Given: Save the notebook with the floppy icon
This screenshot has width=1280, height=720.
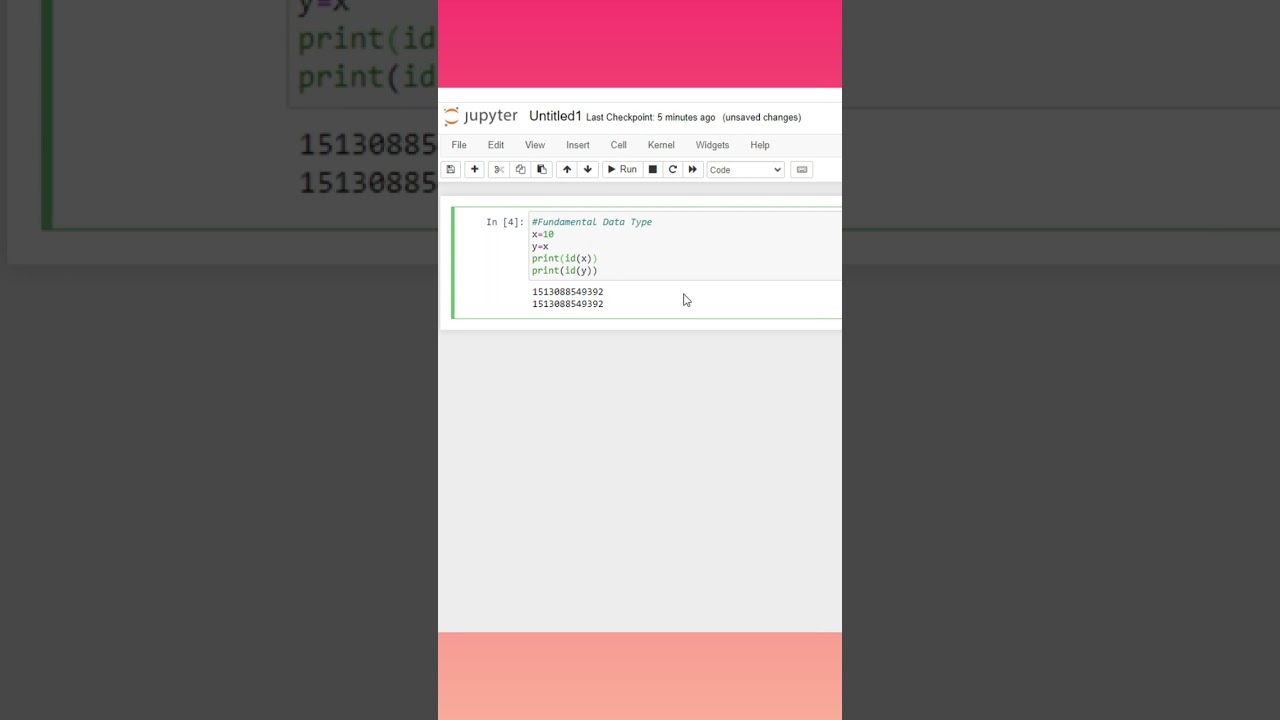Looking at the screenshot, I should (451, 170).
